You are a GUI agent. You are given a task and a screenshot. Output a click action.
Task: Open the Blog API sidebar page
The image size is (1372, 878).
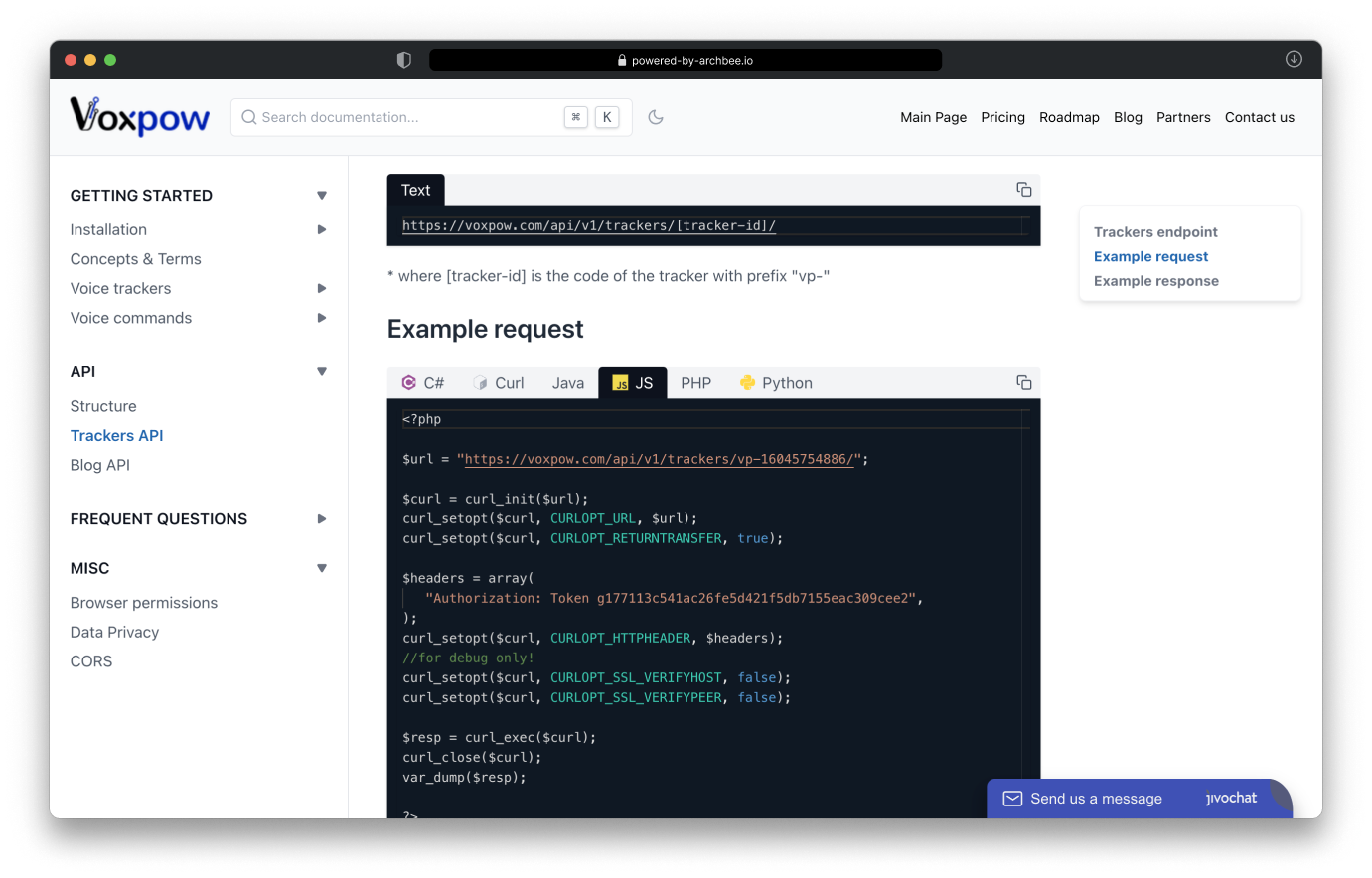pos(100,465)
